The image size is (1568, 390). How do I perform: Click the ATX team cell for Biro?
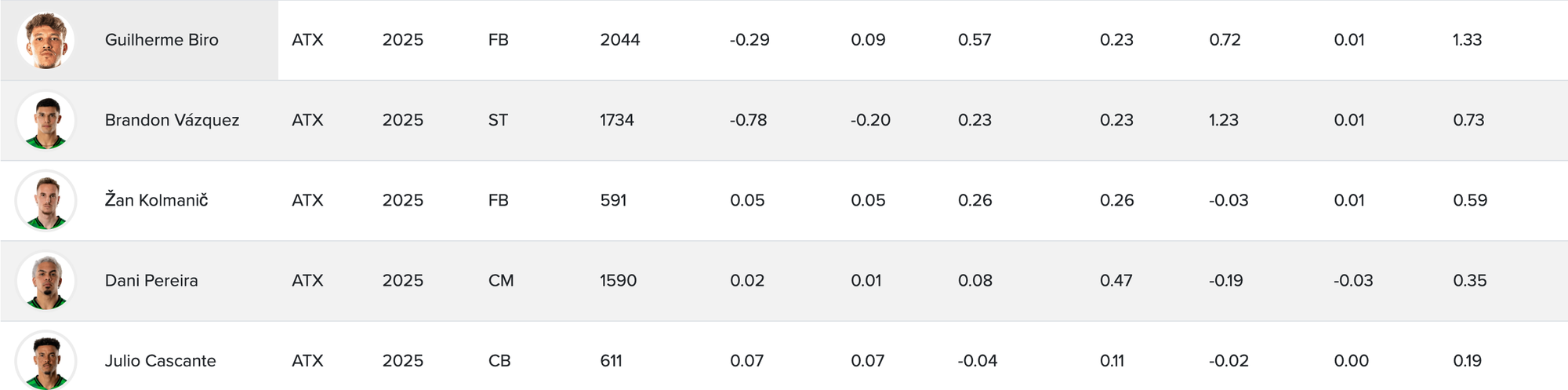[307, 40]
